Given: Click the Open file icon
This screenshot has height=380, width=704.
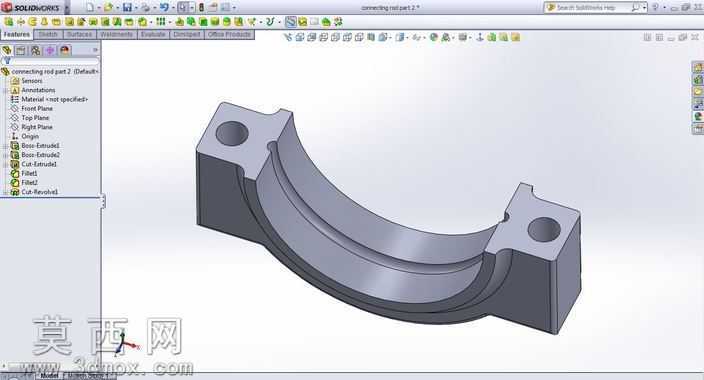Looking at the screenshot, I should point(108,7).
